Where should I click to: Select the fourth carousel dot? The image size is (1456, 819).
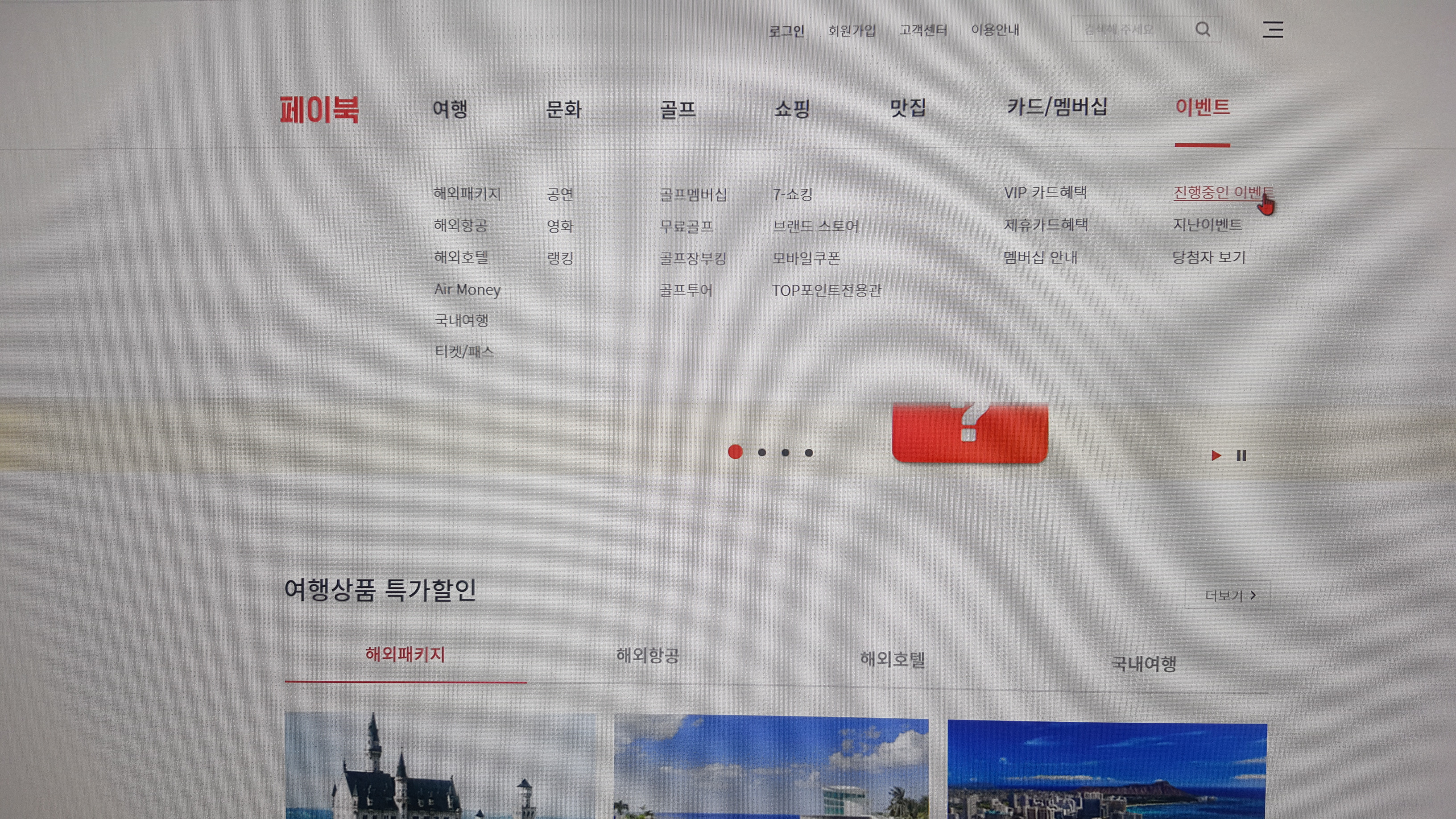(x=809, y=453)
